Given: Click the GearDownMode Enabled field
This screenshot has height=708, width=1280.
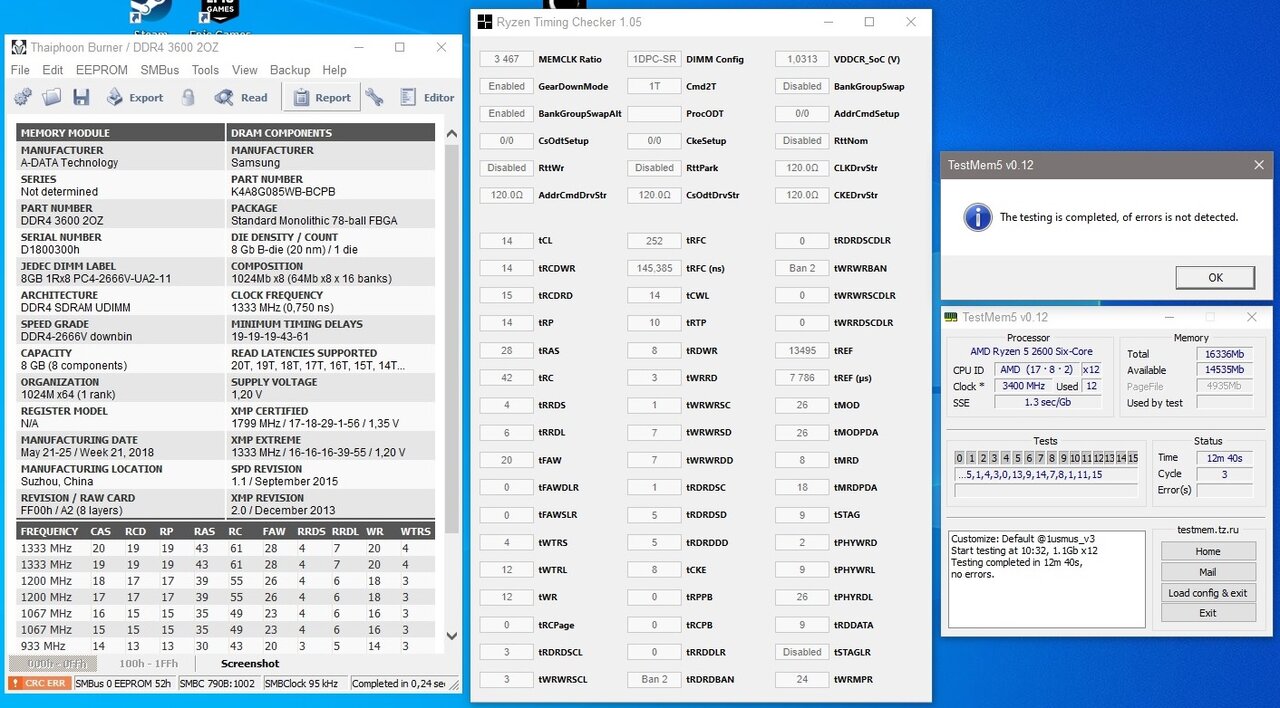Looking at the screenshot, I should tap(507, 86).
